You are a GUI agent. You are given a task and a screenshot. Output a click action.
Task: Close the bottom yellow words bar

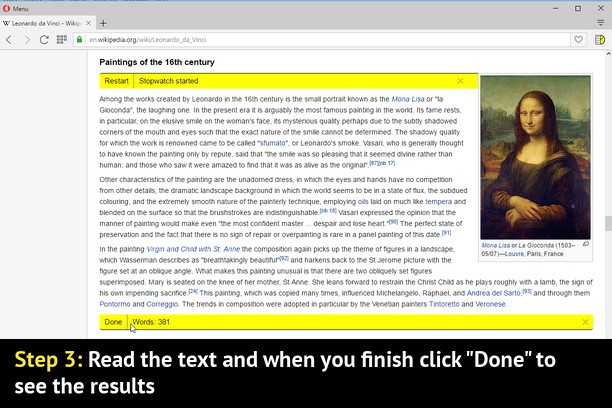[585, 322]
